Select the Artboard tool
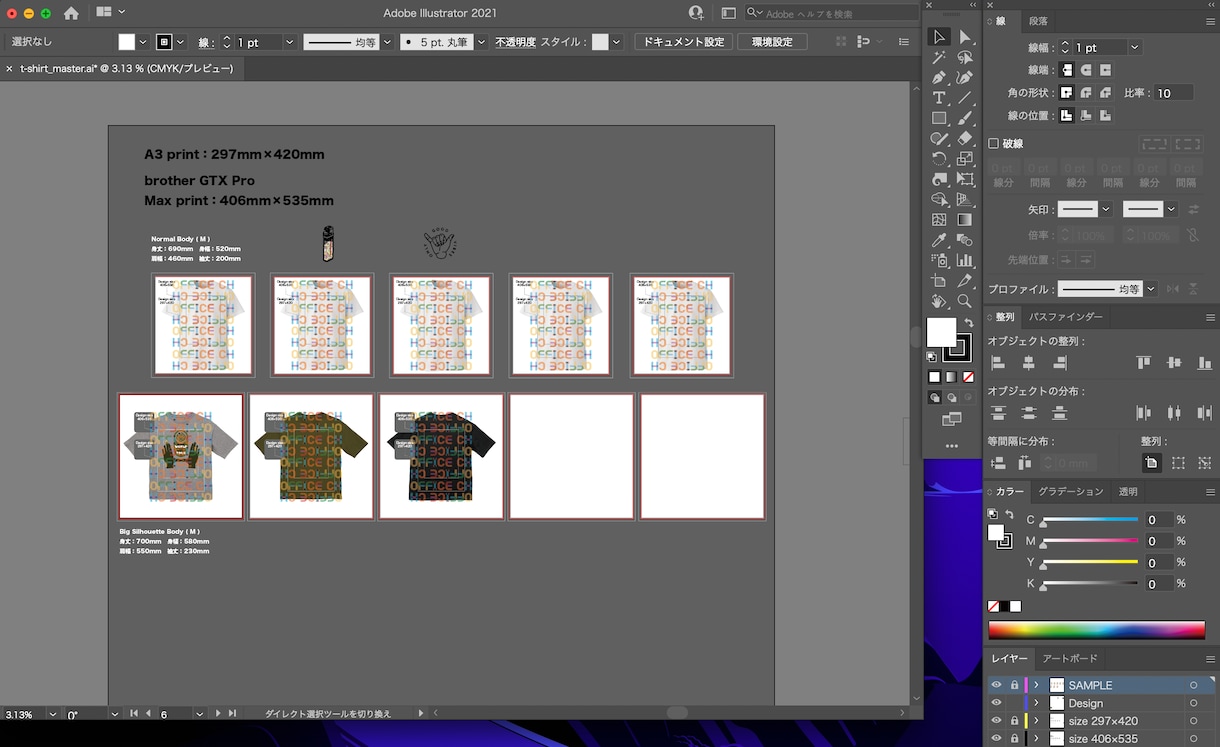The width and height of the screenshot is (1220, 747). click(x=939, y=281)
